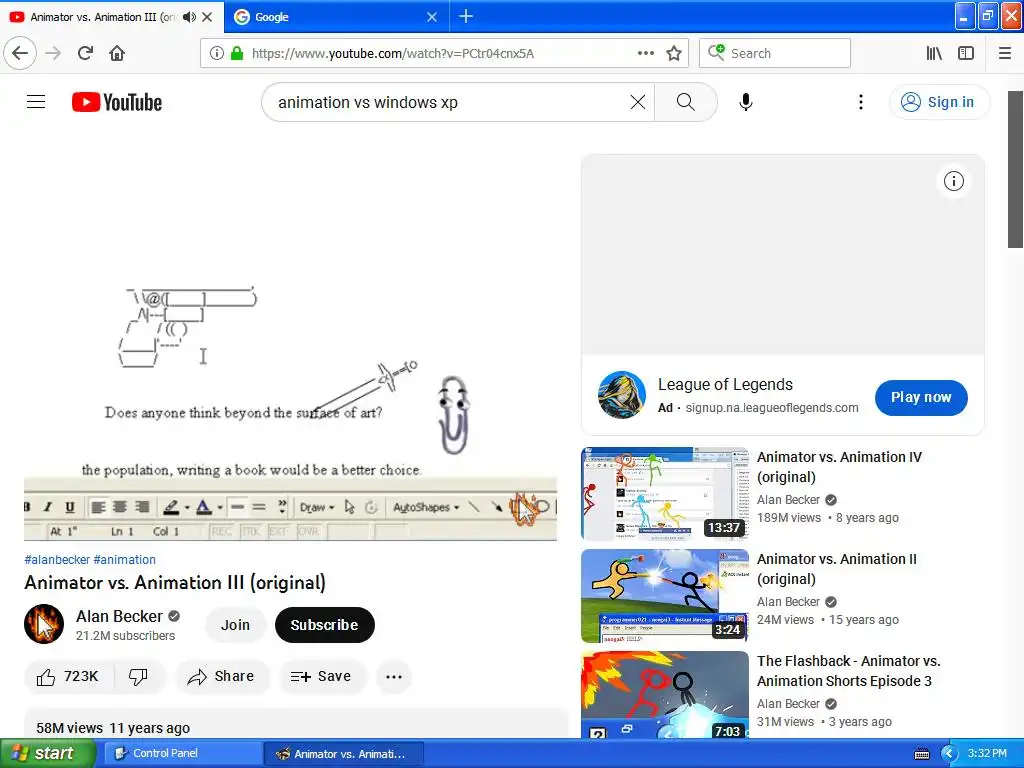Share this video
Screen dimensions: 1024x768
click(221, 677)
